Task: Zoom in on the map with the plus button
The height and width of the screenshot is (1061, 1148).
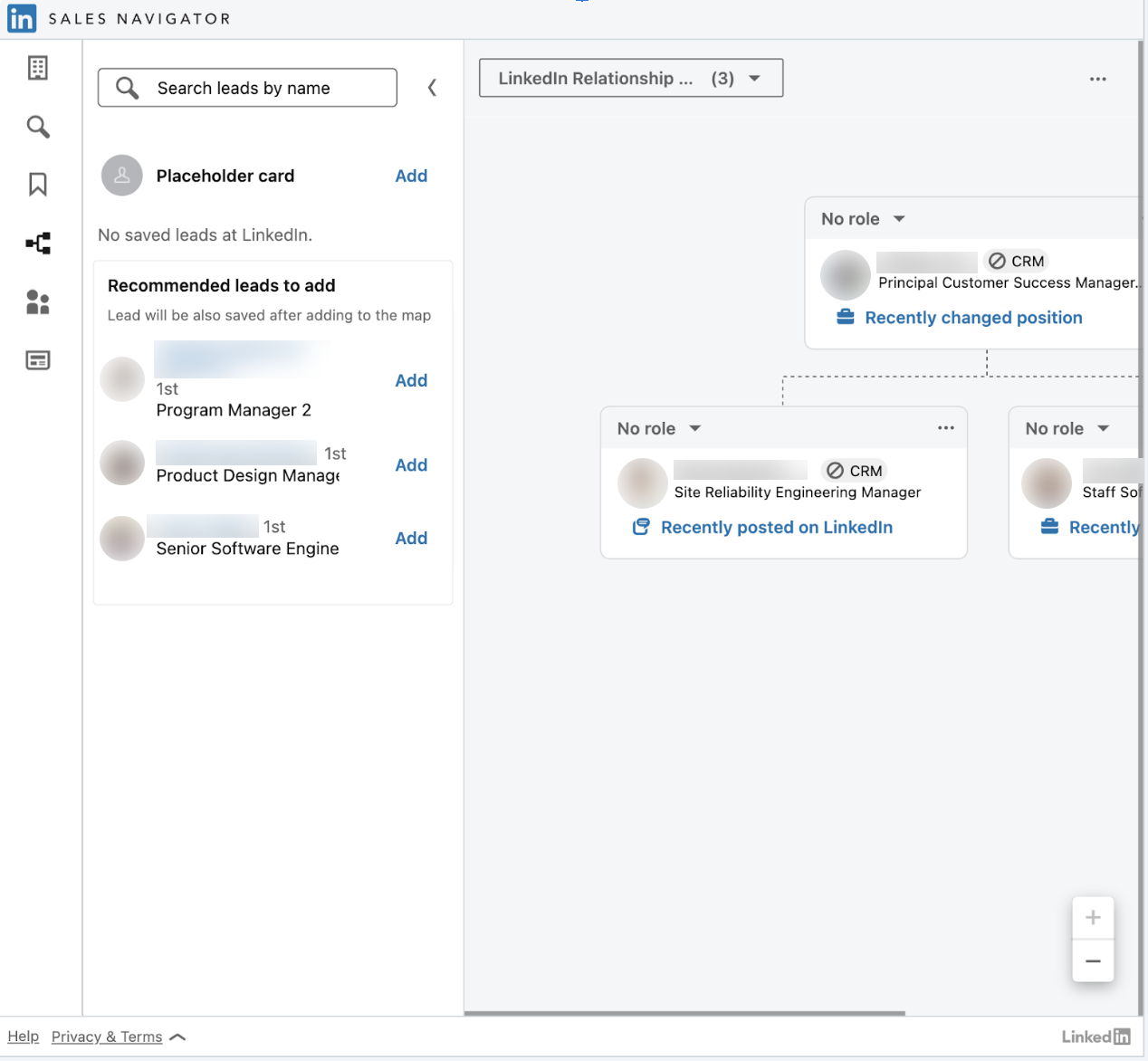Action: pyautogui.click(x=1093, y=918)
